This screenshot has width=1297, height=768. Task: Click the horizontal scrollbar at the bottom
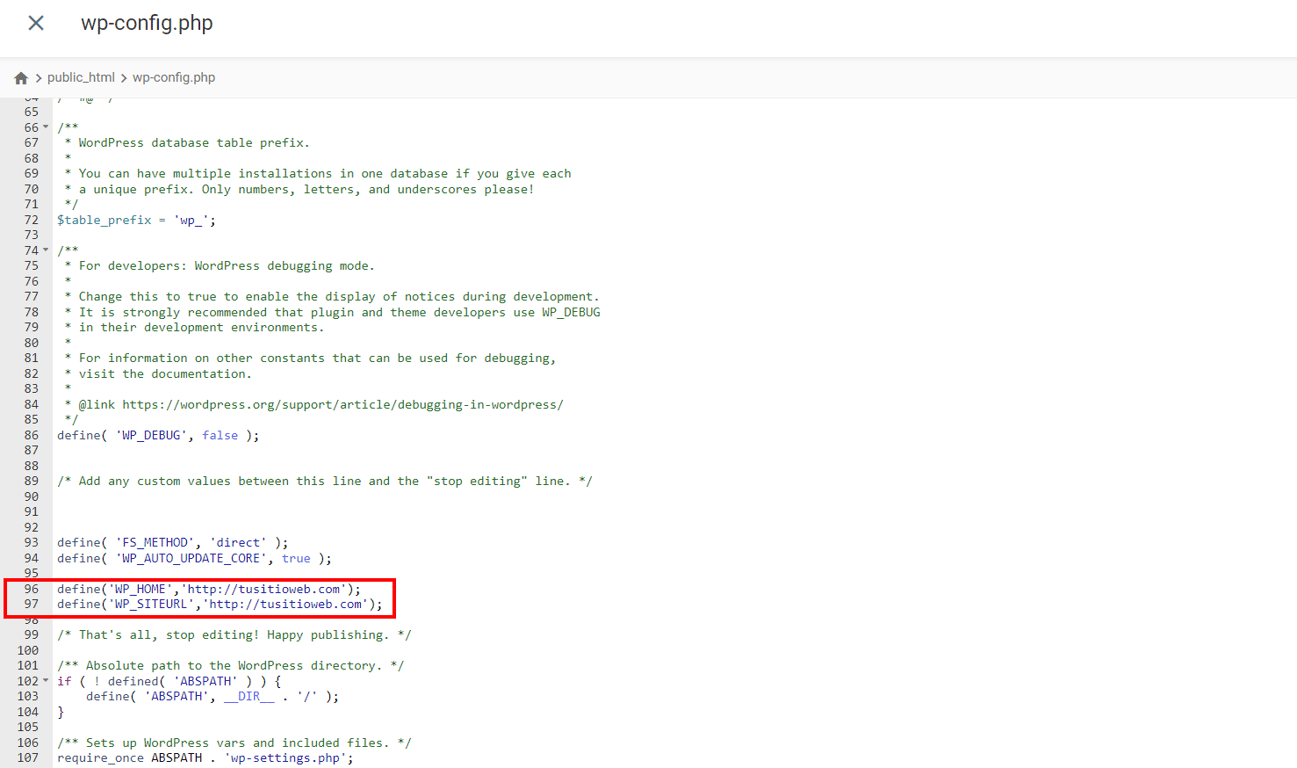[x=648, y=765]
